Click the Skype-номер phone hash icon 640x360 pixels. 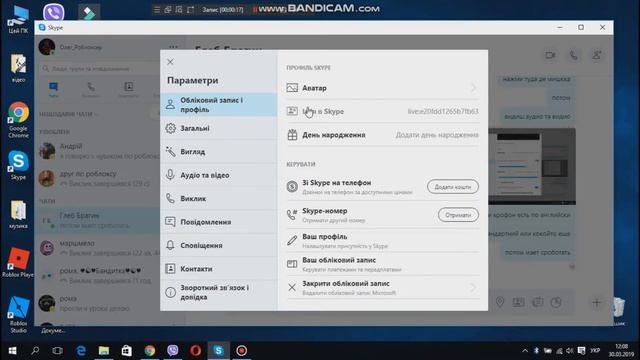tap(292, 215)
